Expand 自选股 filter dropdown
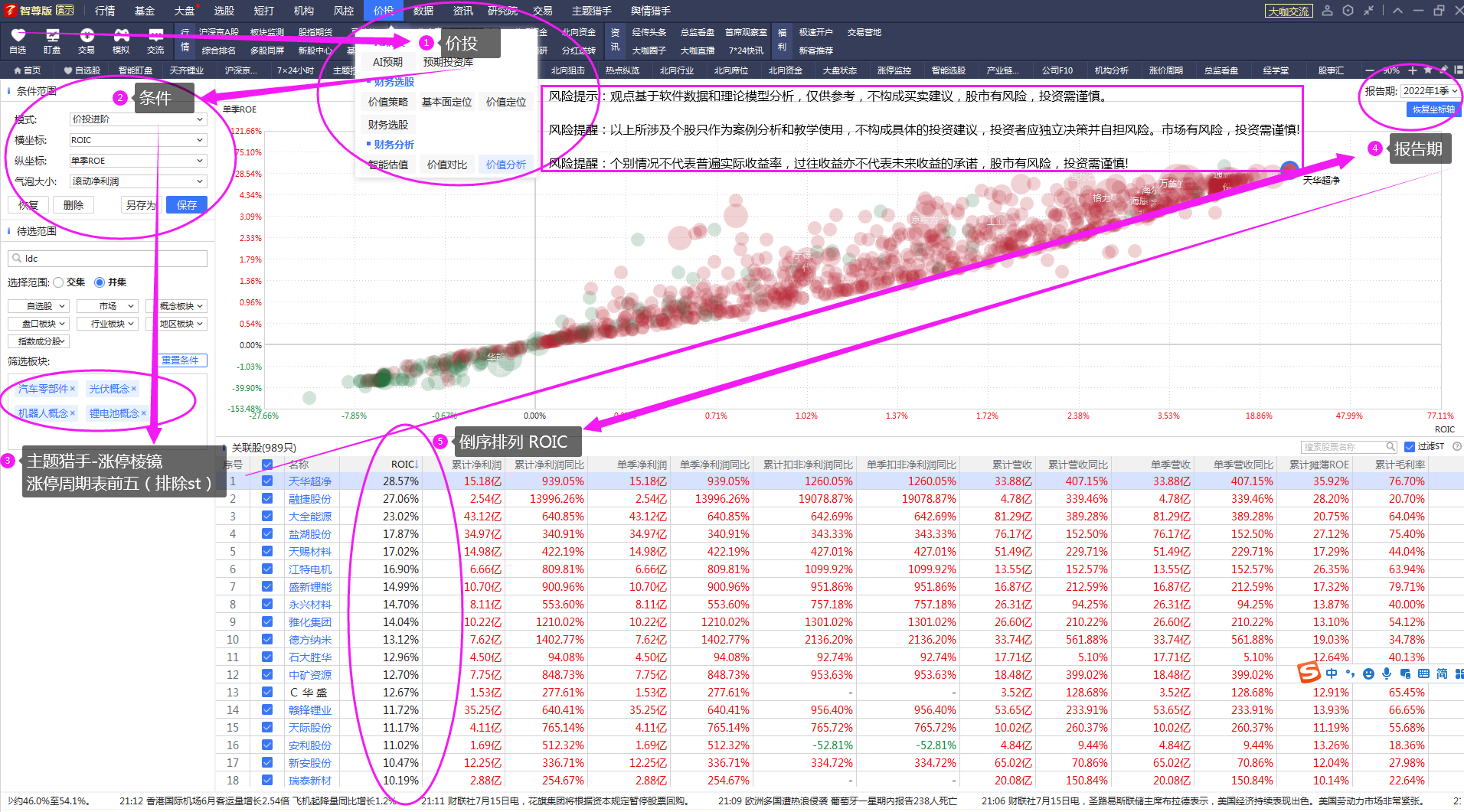This screenshot has height=812, width=1464. click(38, 306)
